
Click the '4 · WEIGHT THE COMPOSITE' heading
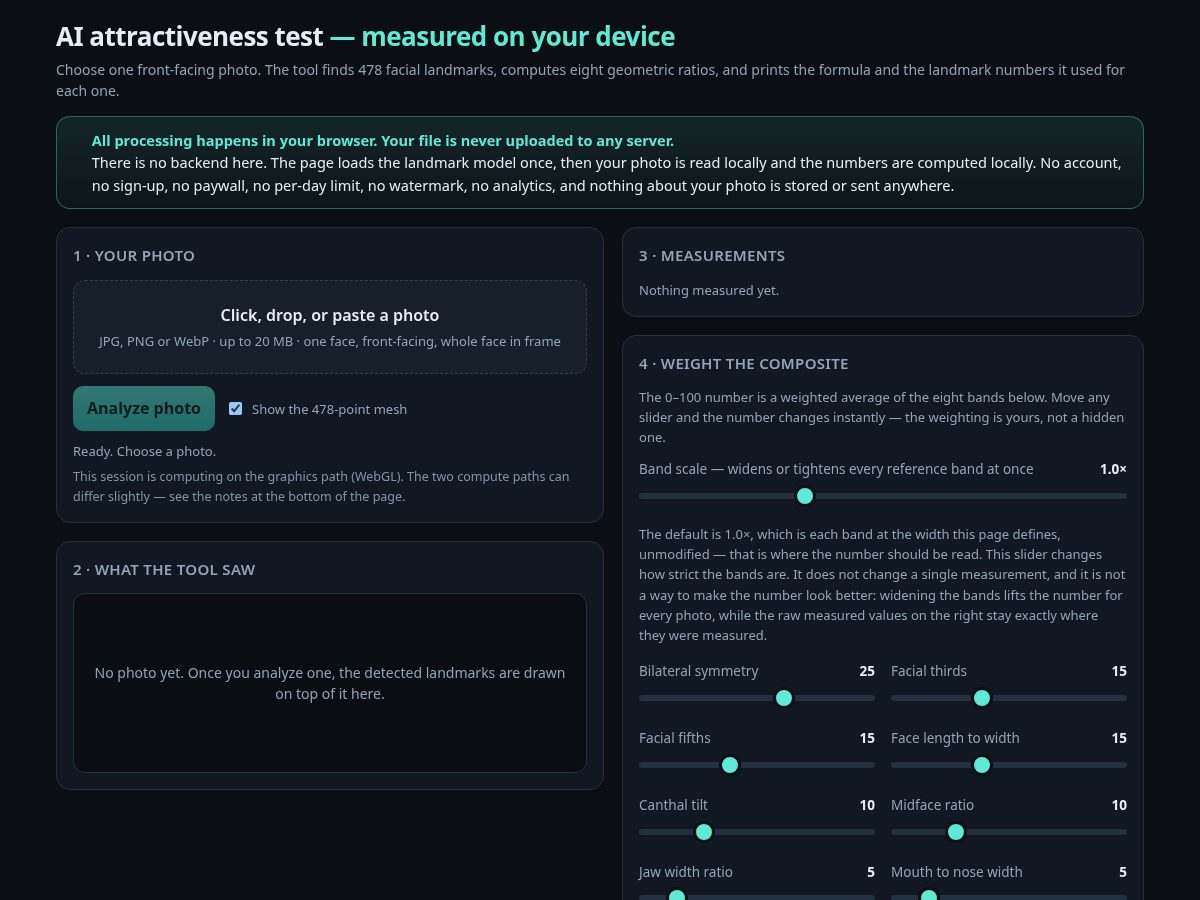click(744, 364)
